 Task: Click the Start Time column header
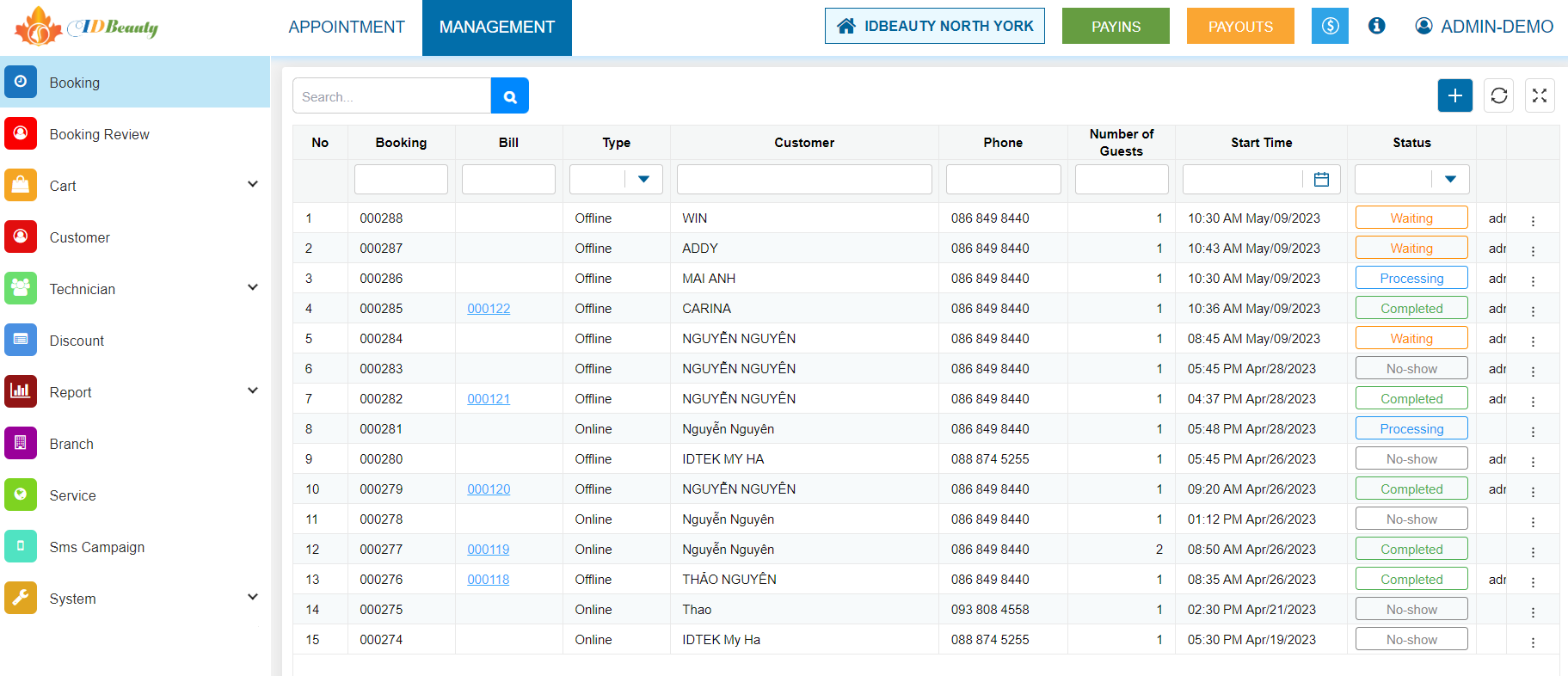[1261, 143]
